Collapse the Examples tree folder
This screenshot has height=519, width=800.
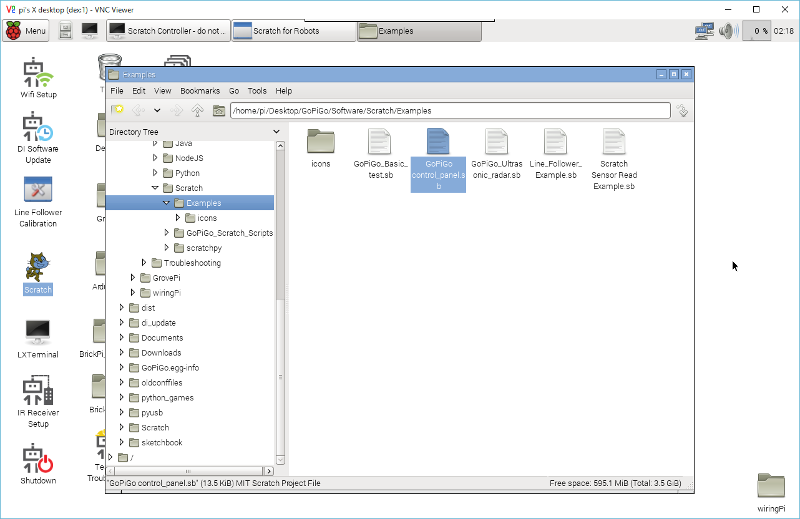point(166,203)
